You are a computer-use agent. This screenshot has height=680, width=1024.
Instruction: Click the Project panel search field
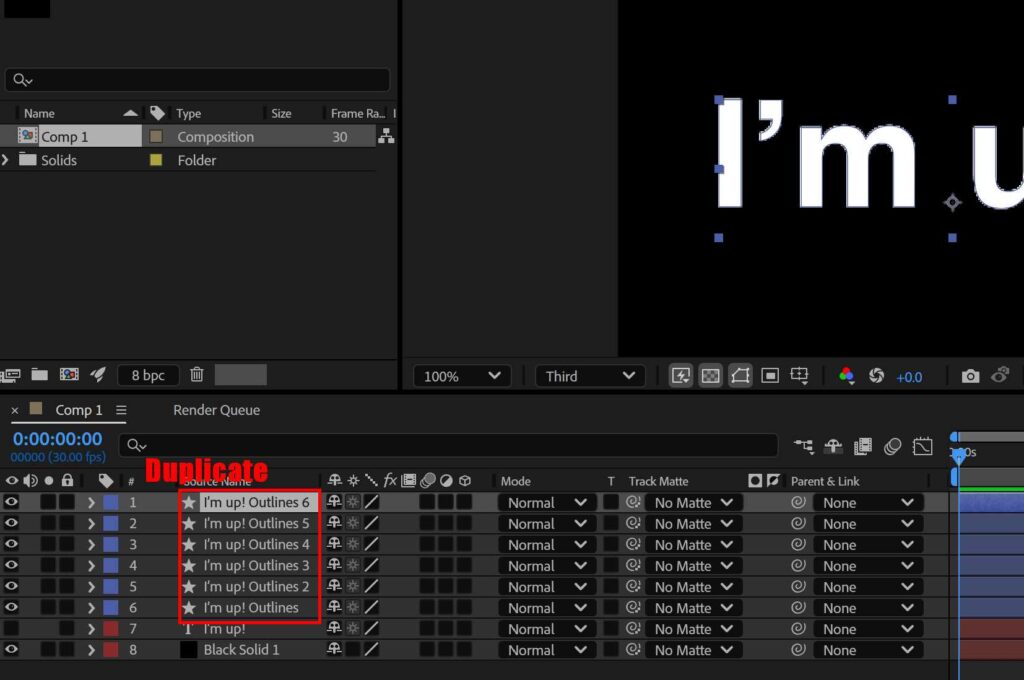point(197,80)
